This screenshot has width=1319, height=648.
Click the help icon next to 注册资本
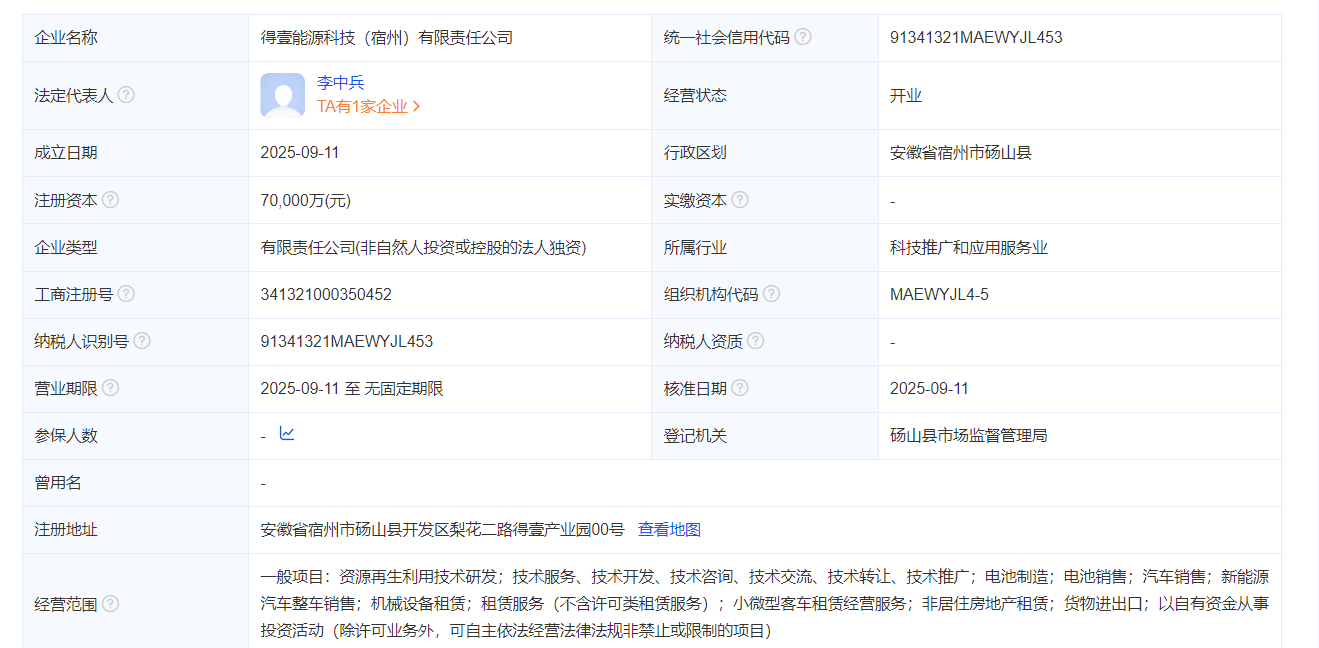click(109, 199)
